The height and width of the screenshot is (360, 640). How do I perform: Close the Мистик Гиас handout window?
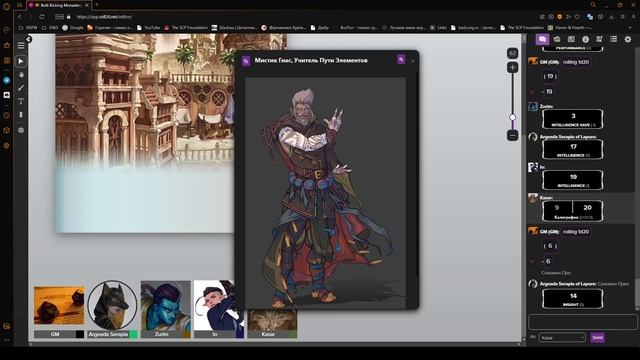(413, 61)
